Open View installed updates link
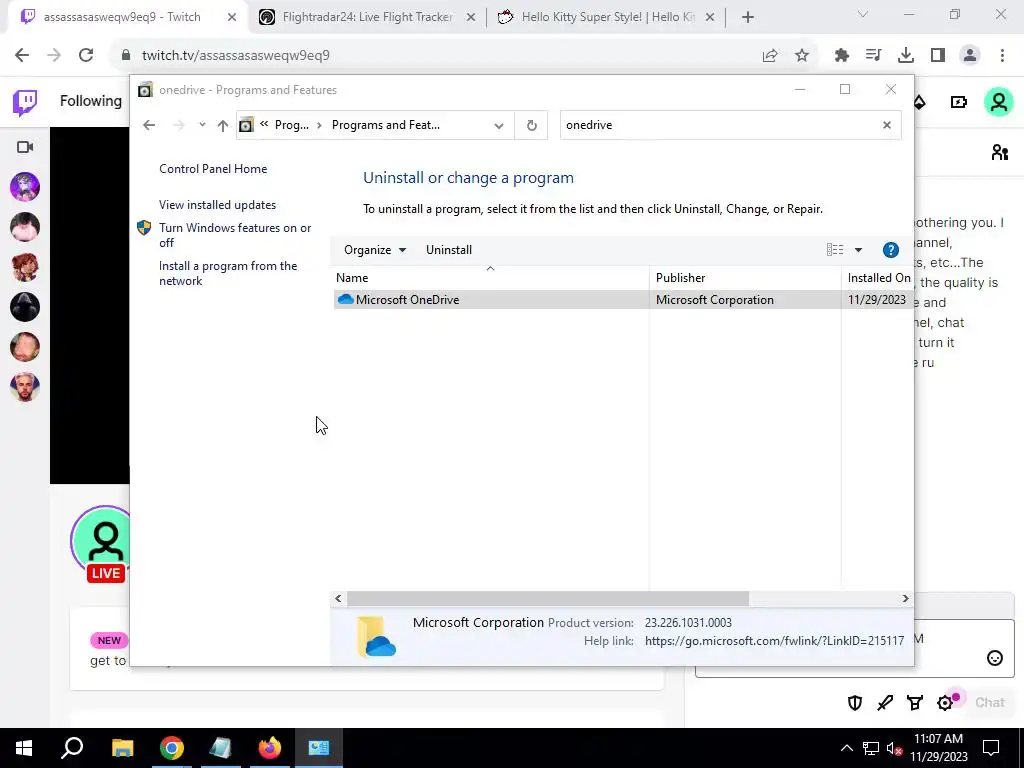1024x768 pixels. pyautogui.click(x=217, y=205)
